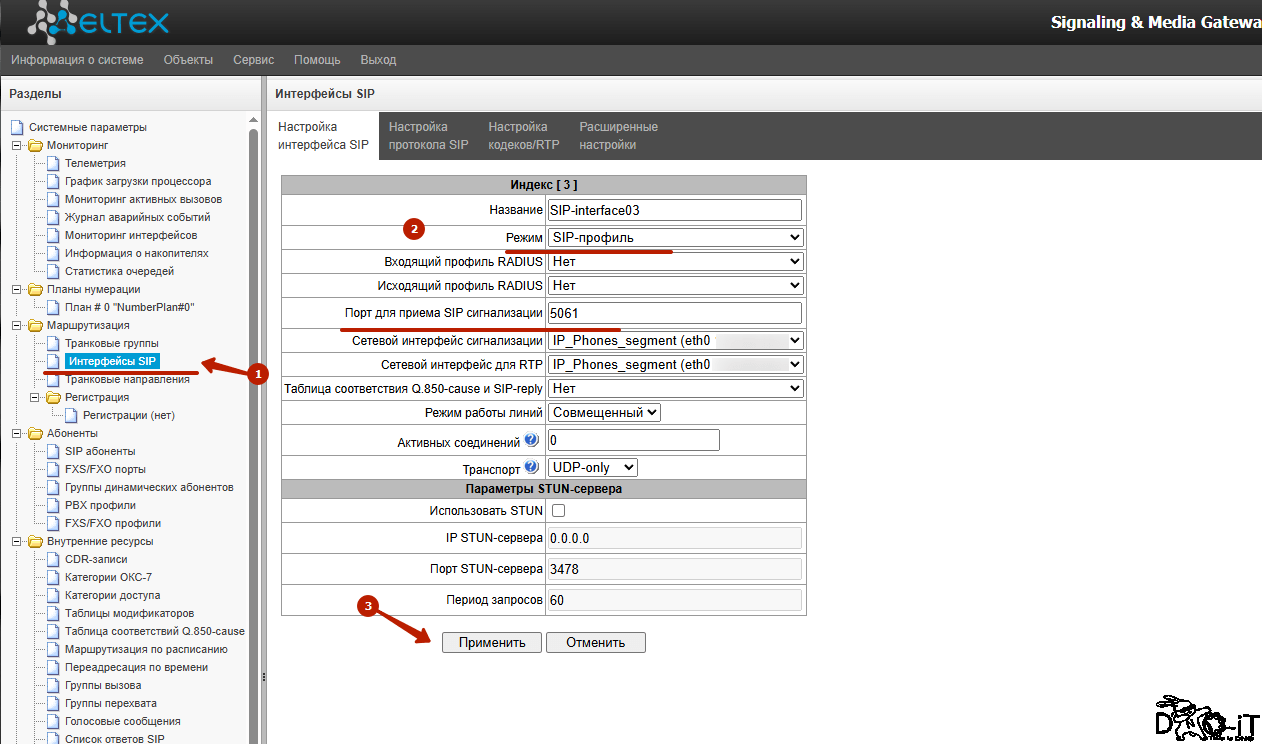Switch to Настройка кодеков/RTP tab
Image resolution: width=1262 pixels, height=744 pixels.
[523, 136]
